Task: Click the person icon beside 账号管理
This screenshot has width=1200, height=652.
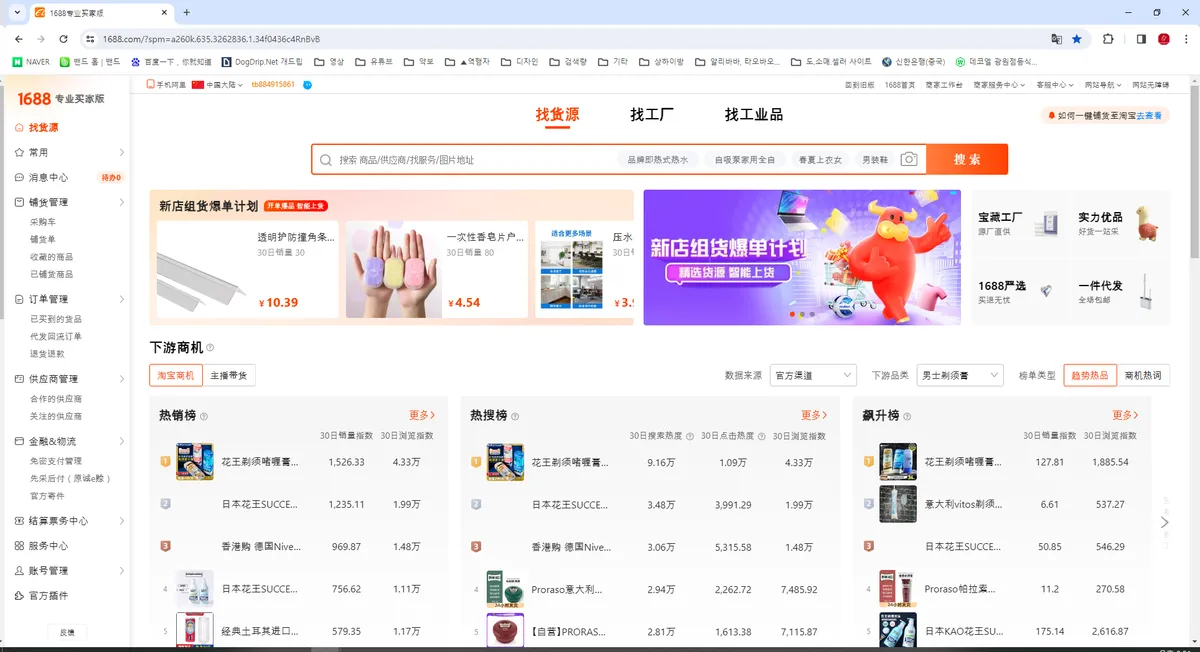Action: (20, 571)
